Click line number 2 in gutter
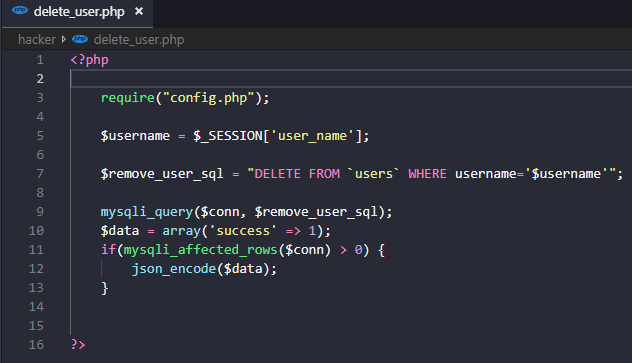Viewport: 632px width, 363px height. (40, 79)
